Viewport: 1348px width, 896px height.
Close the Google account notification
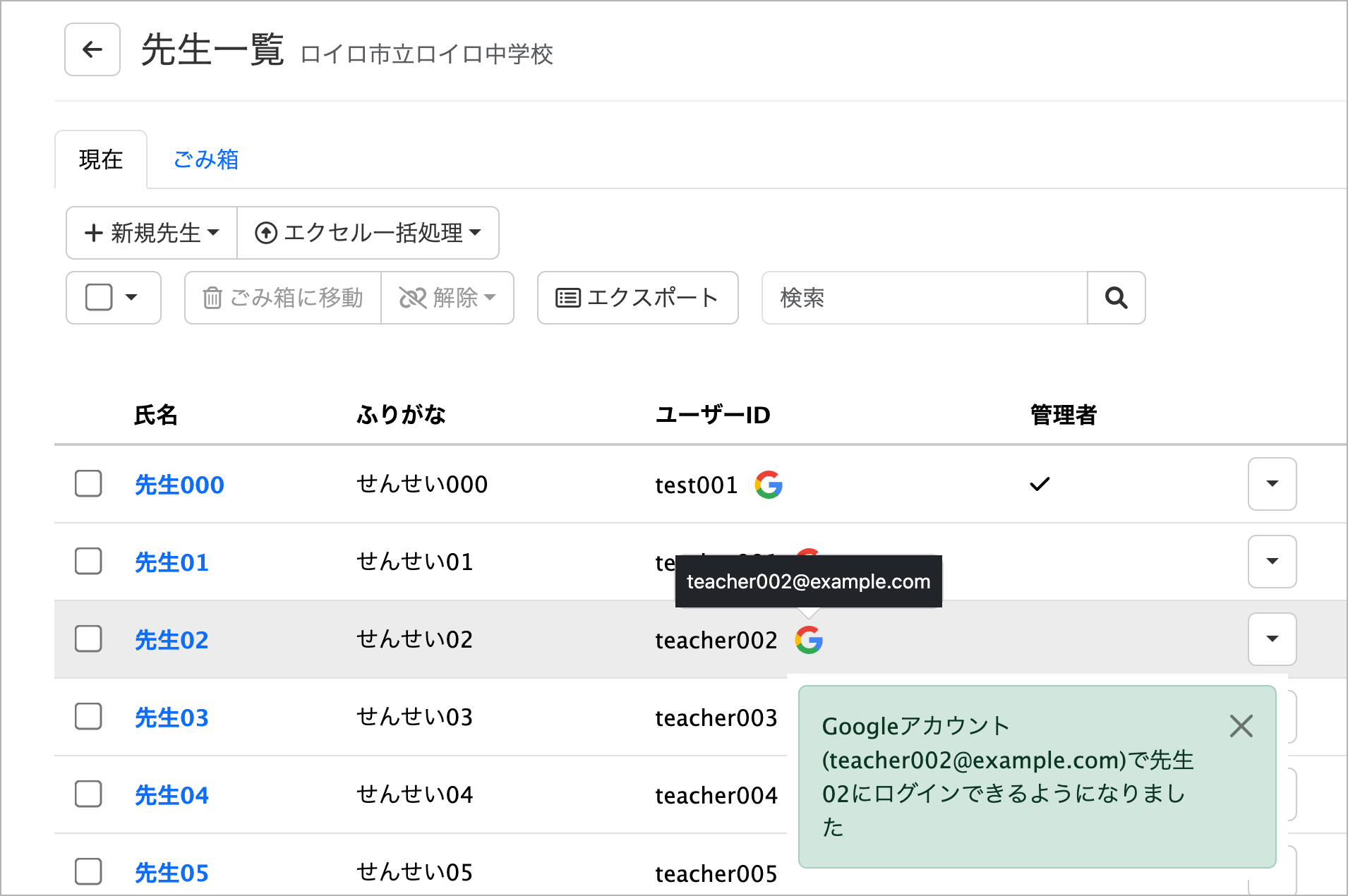pos(1241,726)
